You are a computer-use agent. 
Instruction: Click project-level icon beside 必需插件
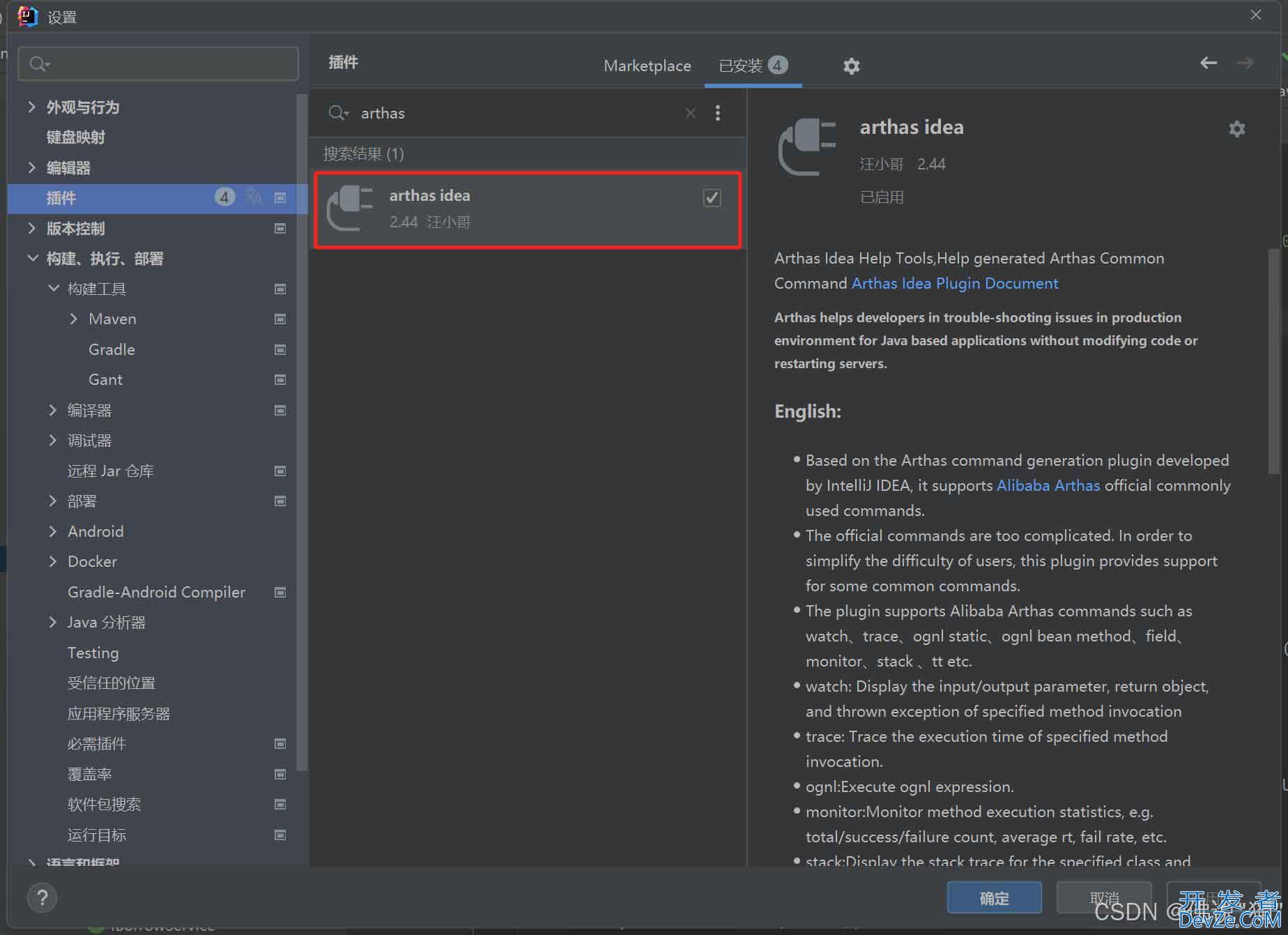point(280,744)
